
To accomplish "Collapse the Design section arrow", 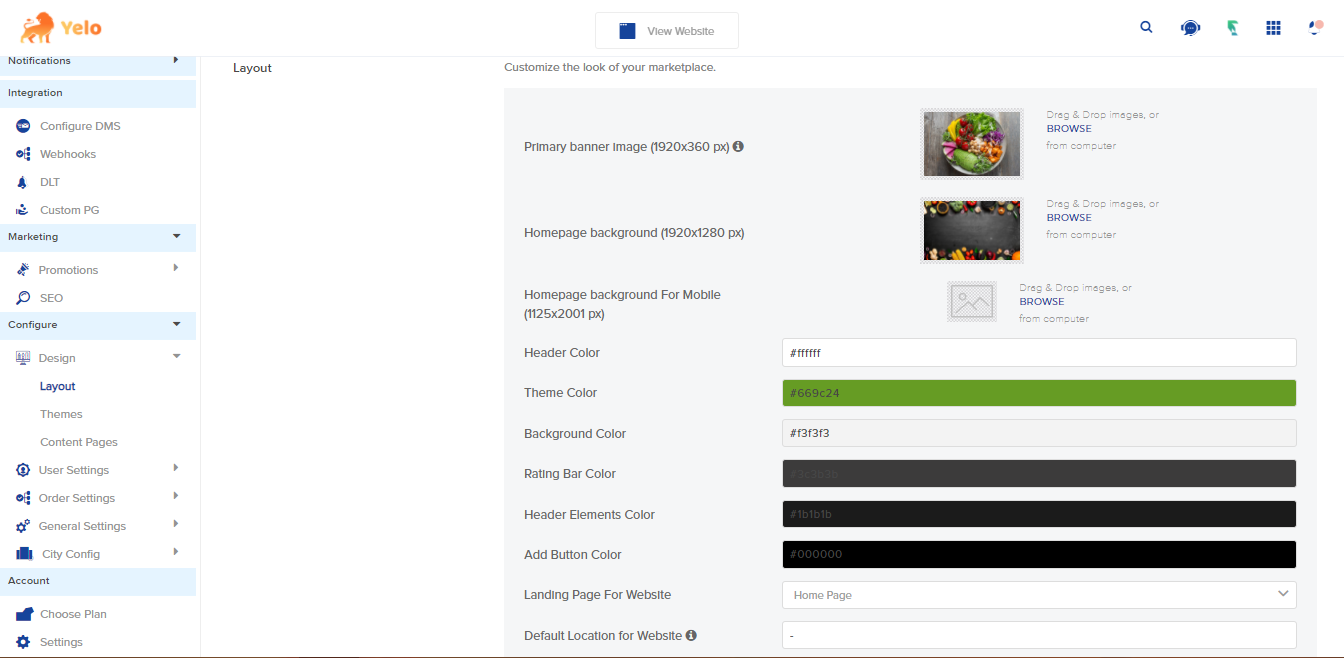I will click(x=176, y=357).
